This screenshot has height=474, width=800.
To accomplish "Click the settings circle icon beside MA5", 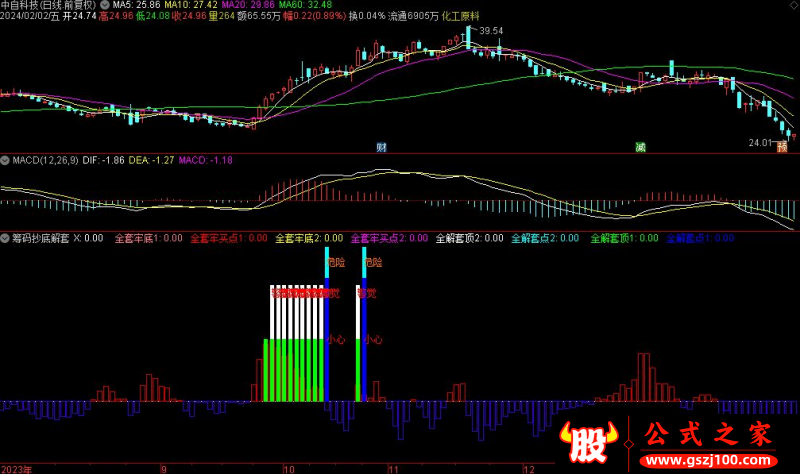I will click(x=105, y=5).
